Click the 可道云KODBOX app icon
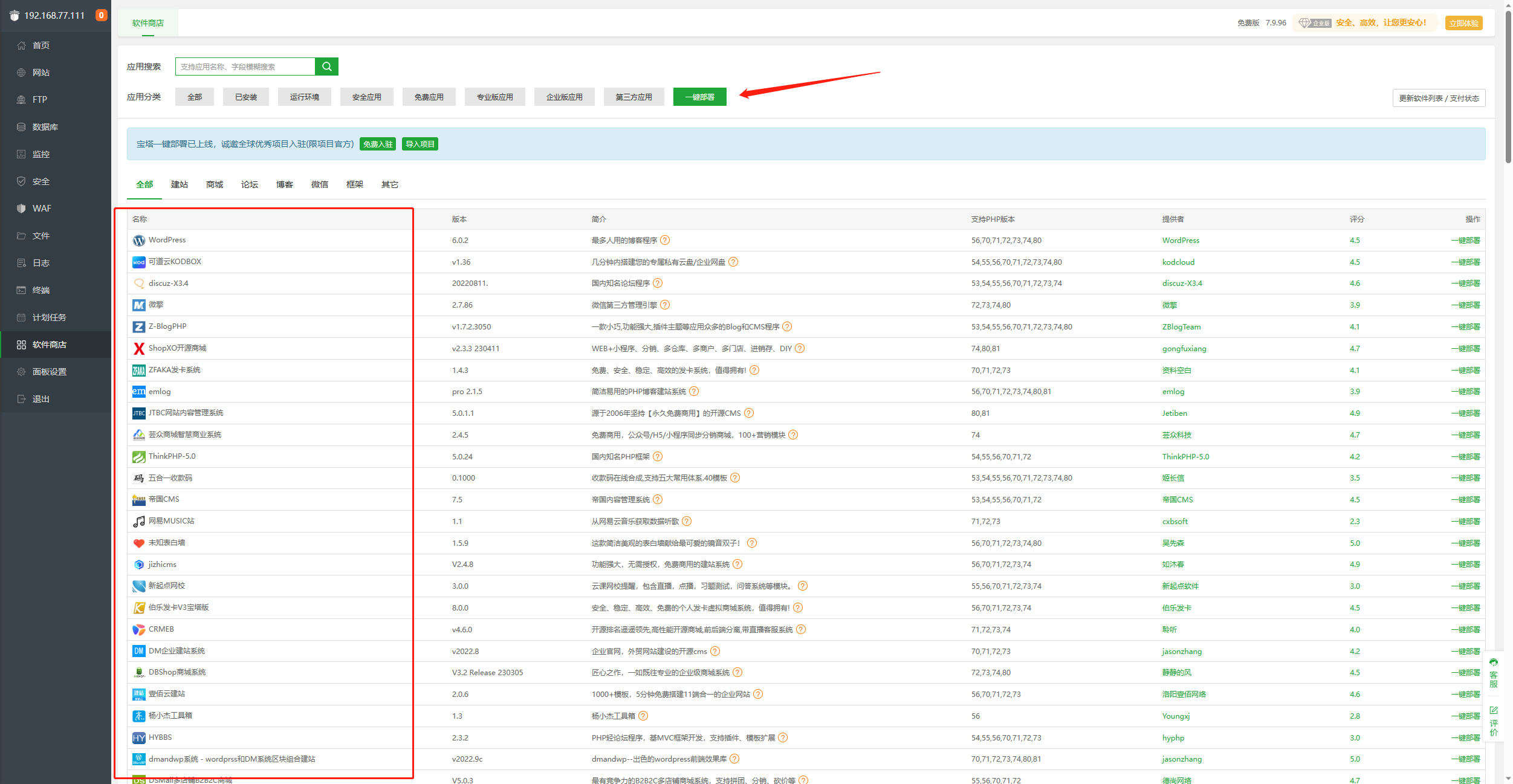Screen dimensions: 1513x784 [139, 262]
